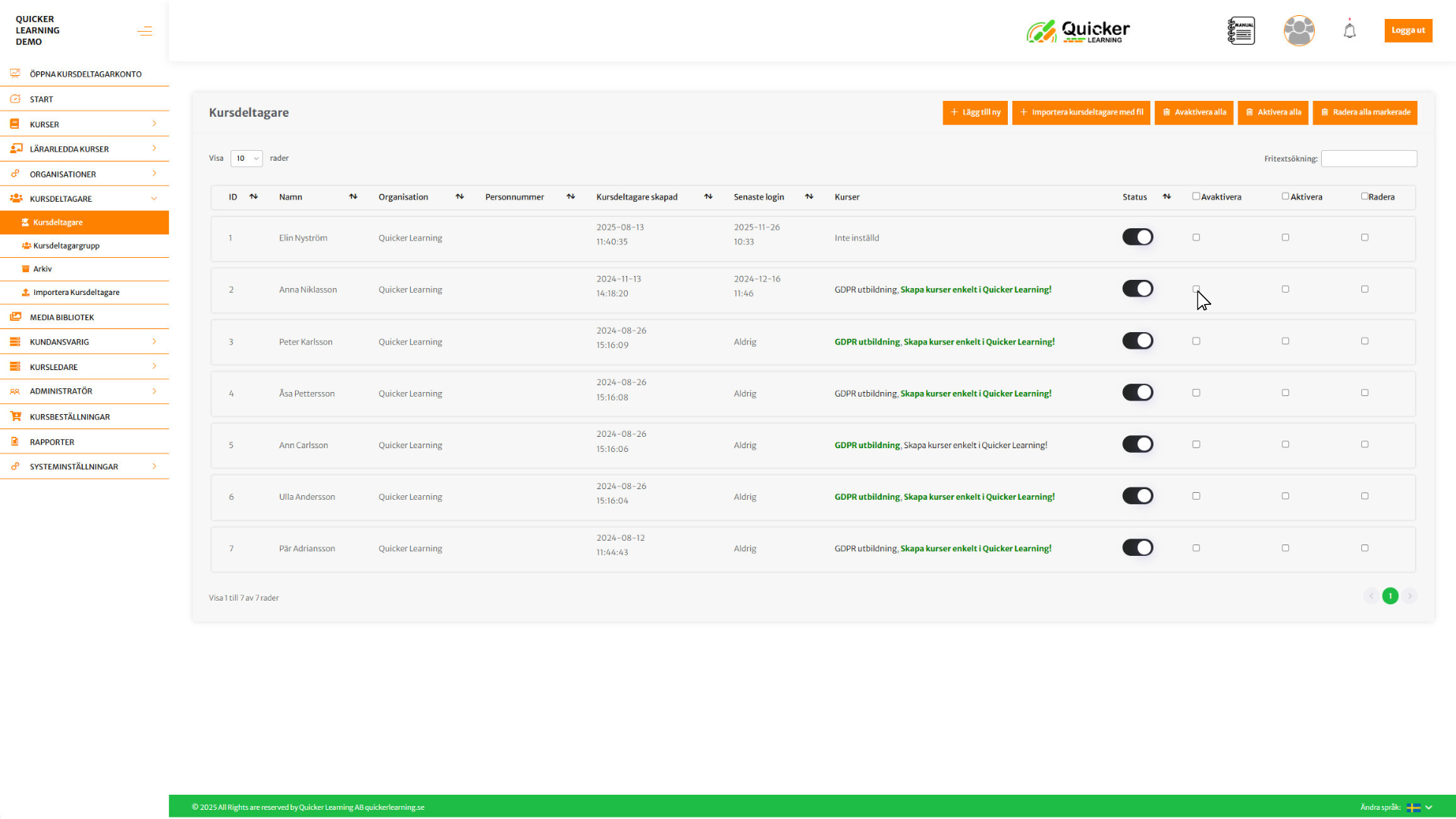The image size is (1456, 819).
Task: Click the Fritextsökning search field
Action: pos(1368,158)
